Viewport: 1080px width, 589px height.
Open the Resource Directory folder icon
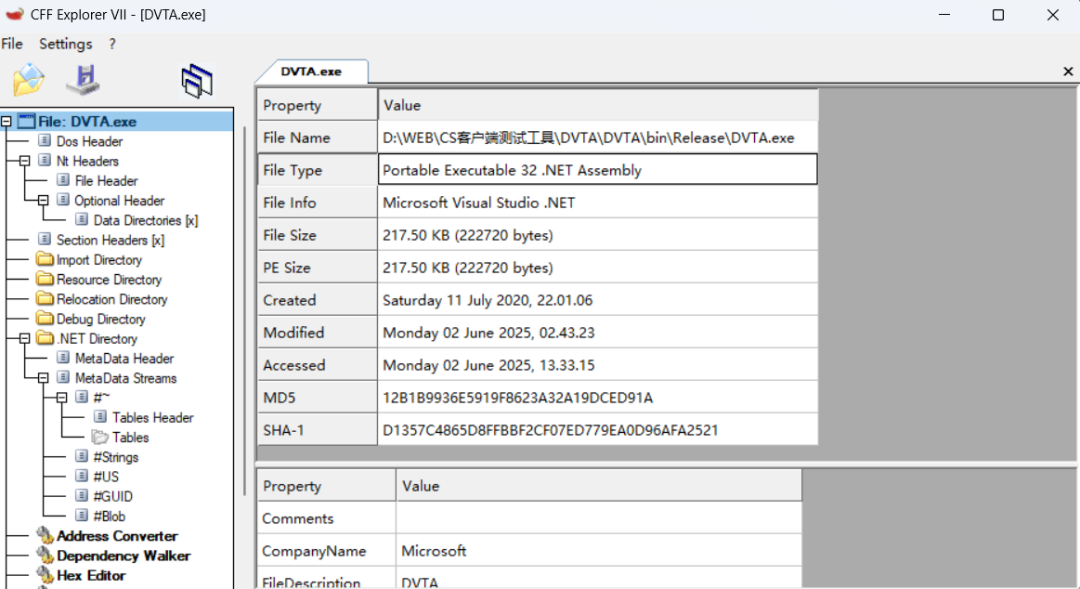pos(45,279)
